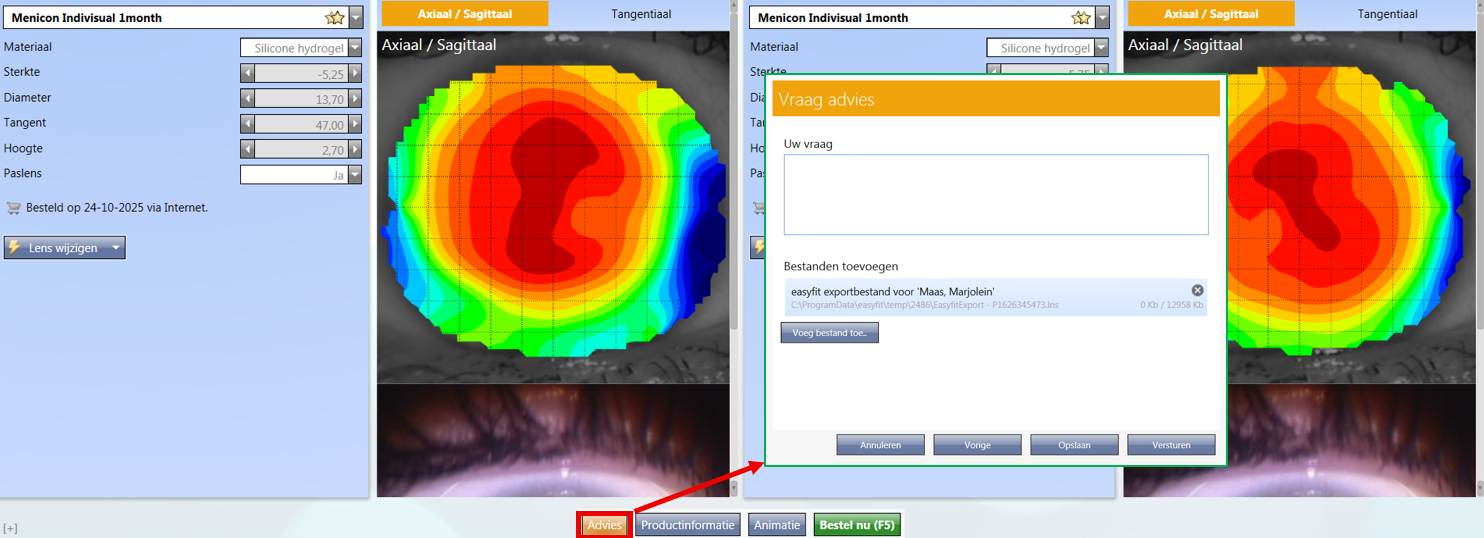Viewport: 1484px width, 538px height.
Task: Remove the easyfit export file attachment
Action: click(1197, 290)
